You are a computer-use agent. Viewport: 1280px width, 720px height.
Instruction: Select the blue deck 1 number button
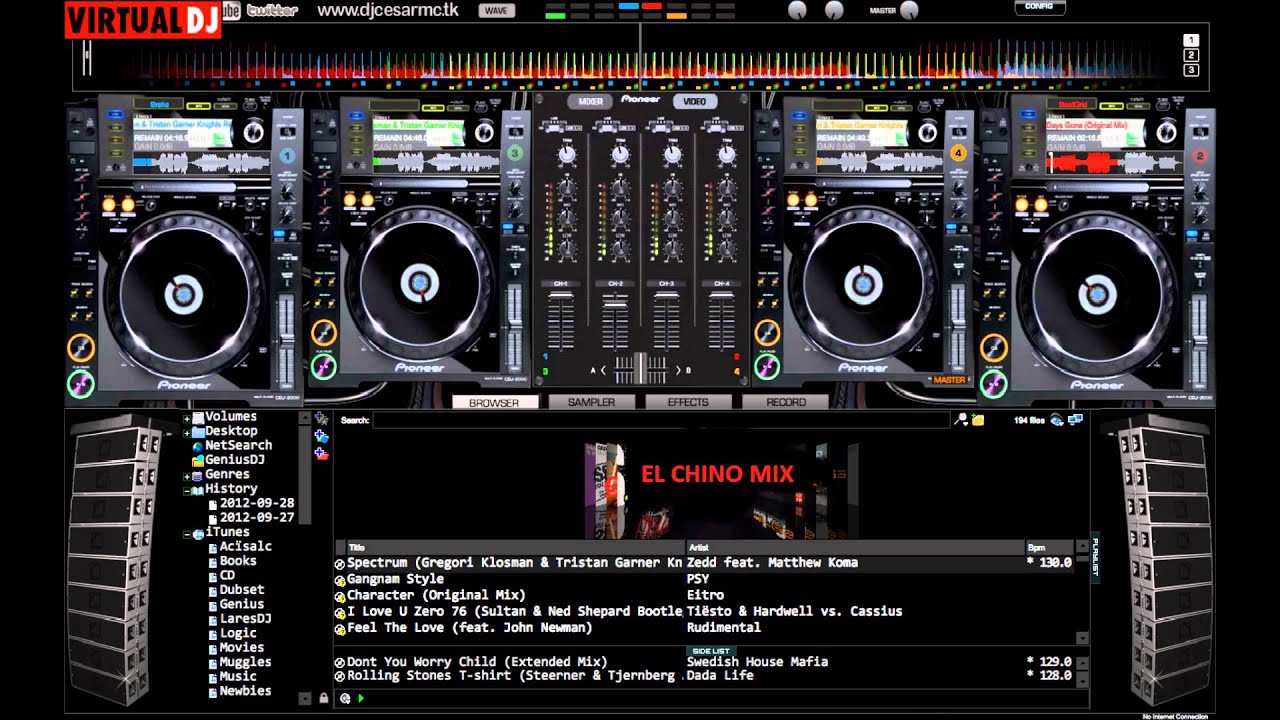[x=288, y=156]
